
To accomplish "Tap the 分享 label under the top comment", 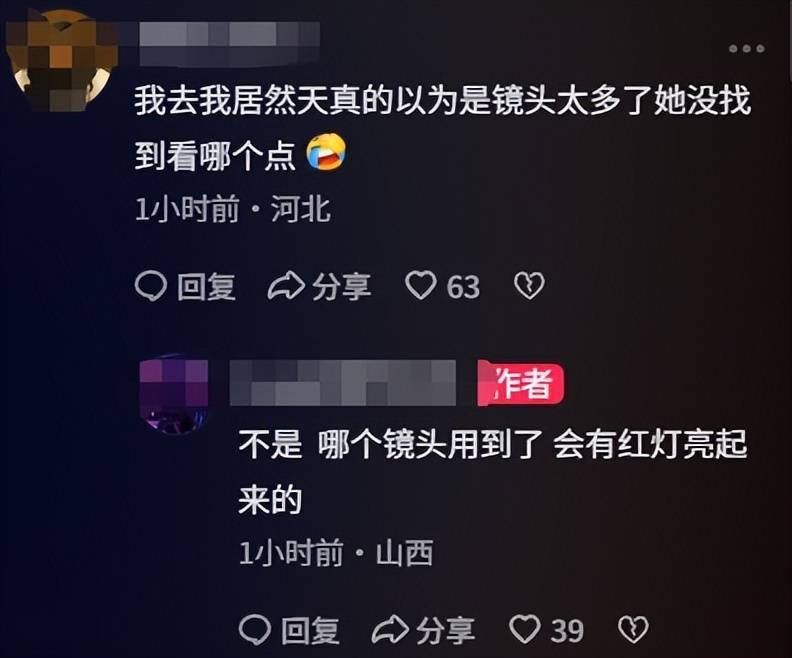I will tap(341, 287).
